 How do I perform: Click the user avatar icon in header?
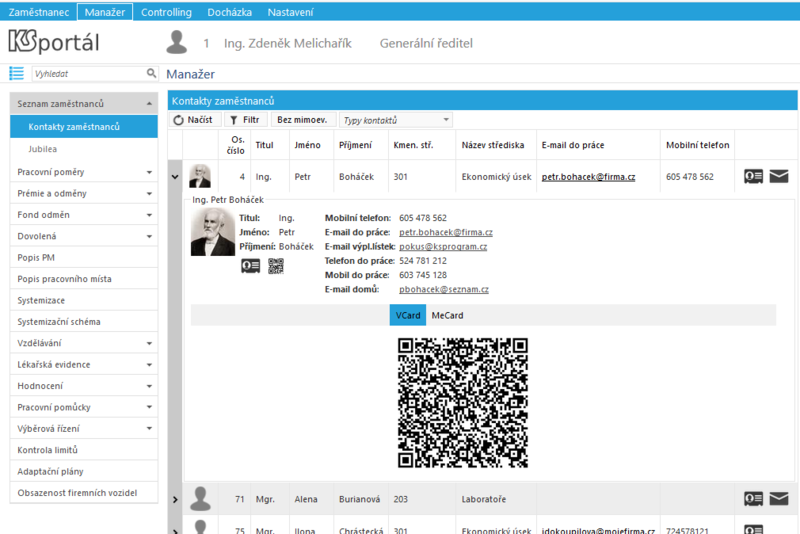click(x=177, y=42)
